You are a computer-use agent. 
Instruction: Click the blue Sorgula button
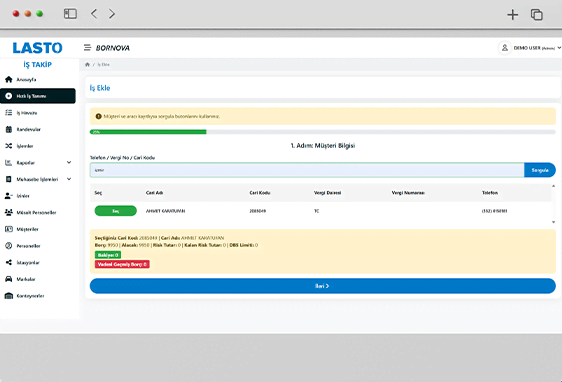pos(540,170)
